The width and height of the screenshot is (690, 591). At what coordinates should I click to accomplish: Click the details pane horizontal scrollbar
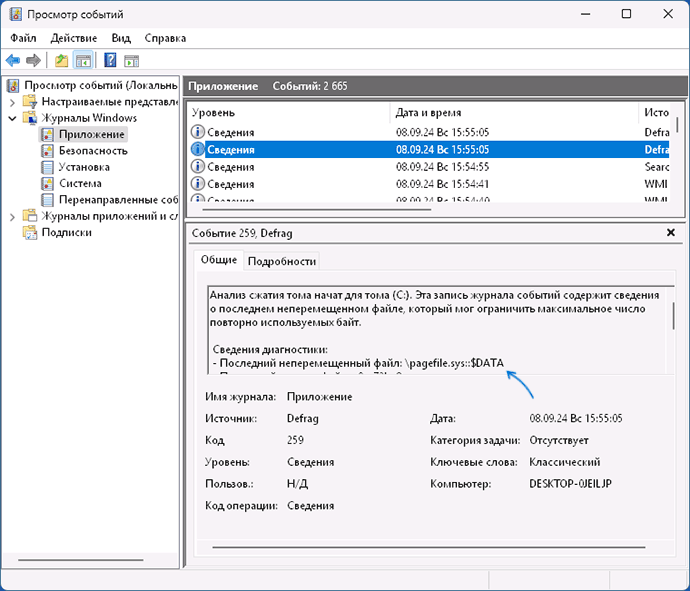click(x=429, y=547)
